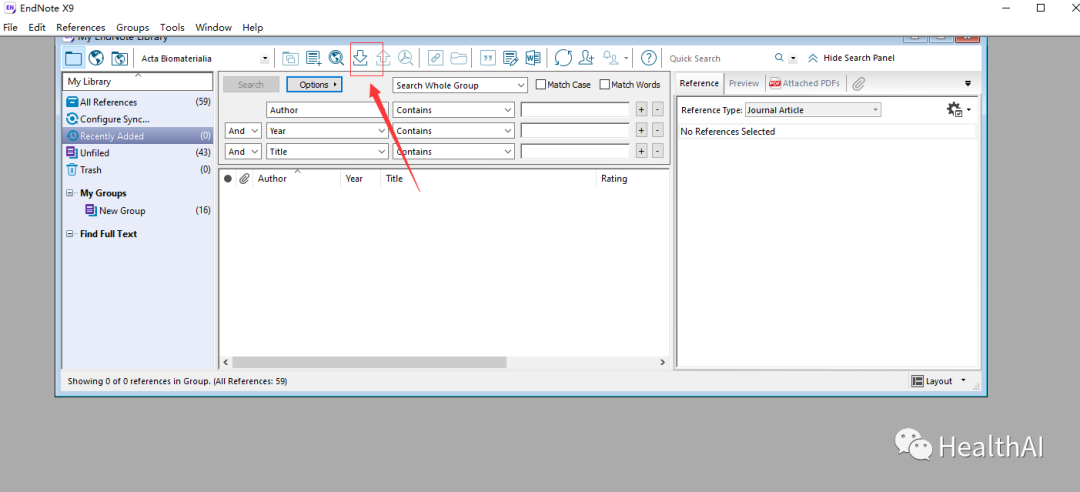Open the Quick Search options arrow
Viewport: 1080px width, 492px height.
793,59
